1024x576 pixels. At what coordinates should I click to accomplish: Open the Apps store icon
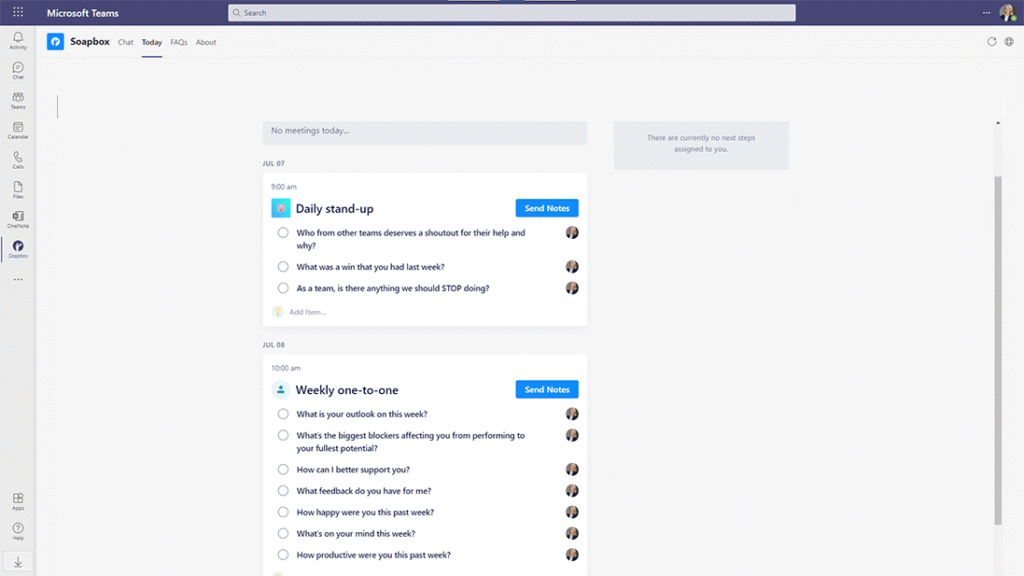(x=18, y=500)
